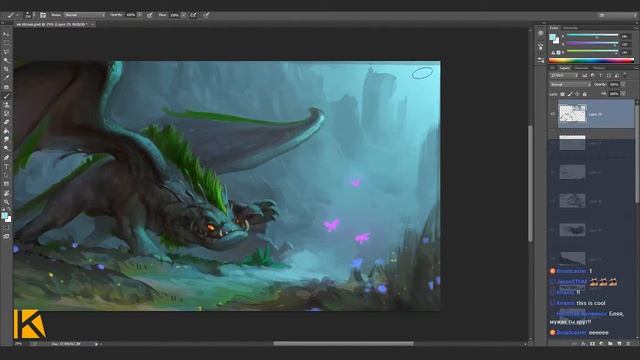Adjust the green (G) color slider

(x=592, y=43)
